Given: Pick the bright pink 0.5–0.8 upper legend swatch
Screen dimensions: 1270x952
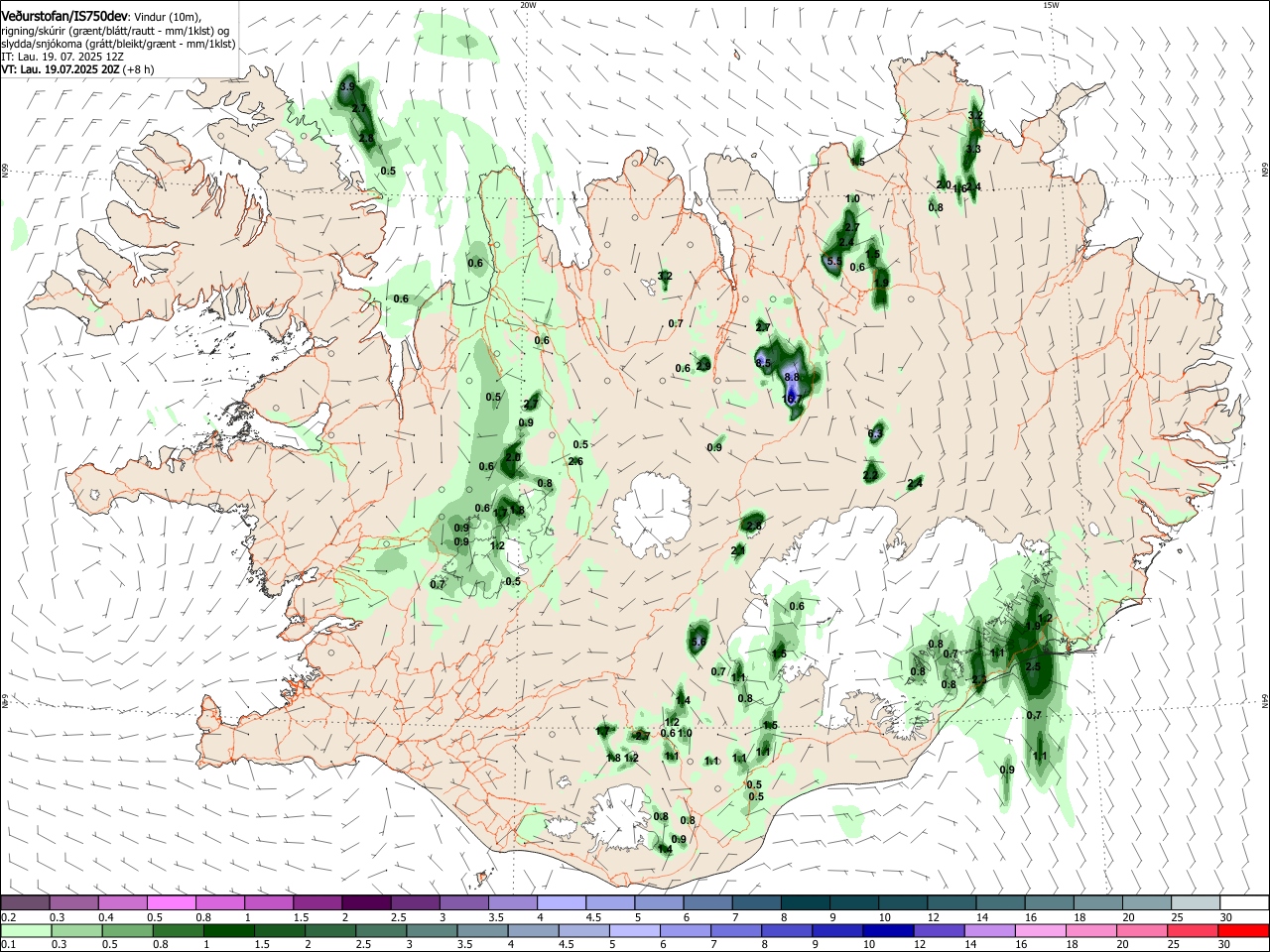Looking at the screenshot, I should tap(171, 903).
